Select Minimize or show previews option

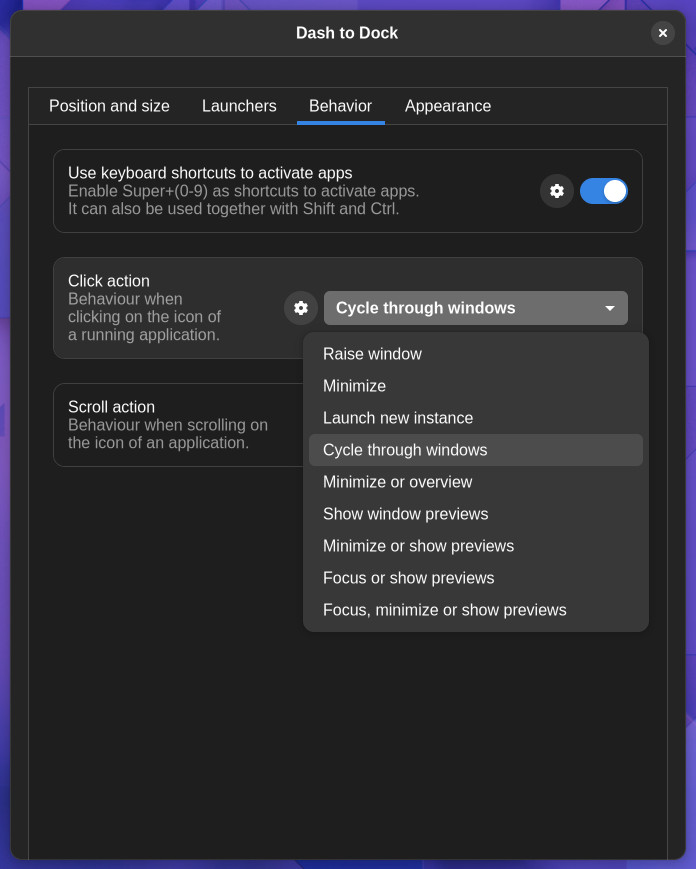coord(475,546)
